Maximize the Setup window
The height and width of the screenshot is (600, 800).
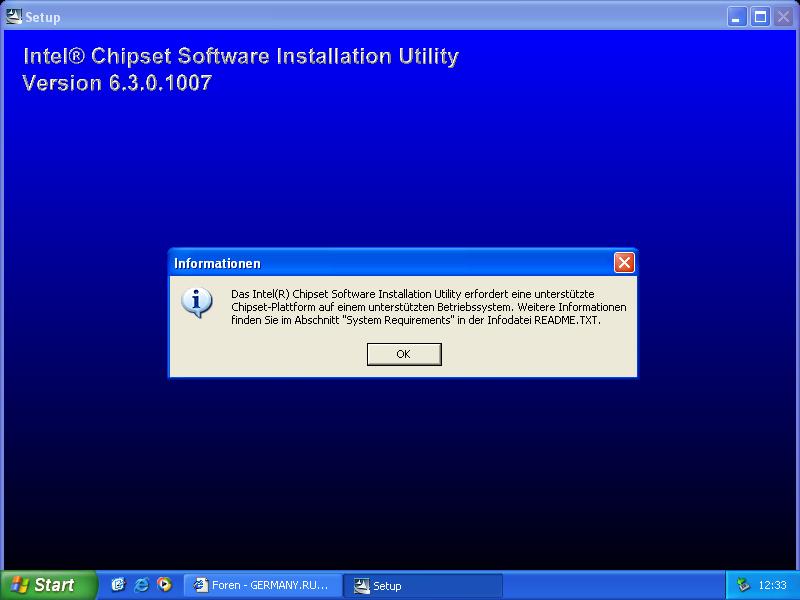tap(760, 17)
